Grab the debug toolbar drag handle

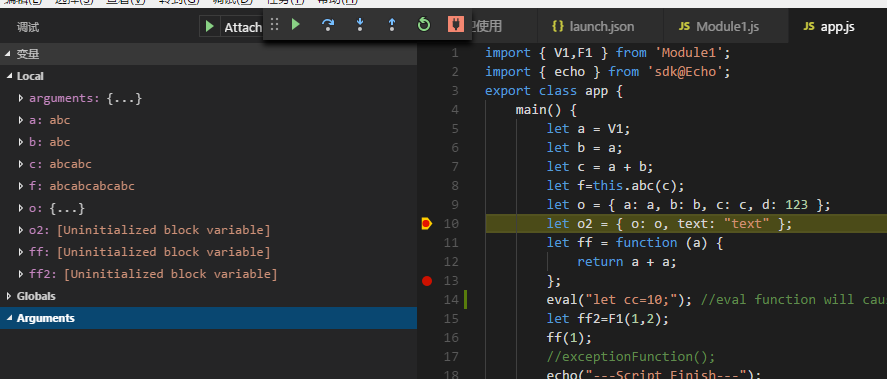274,24
